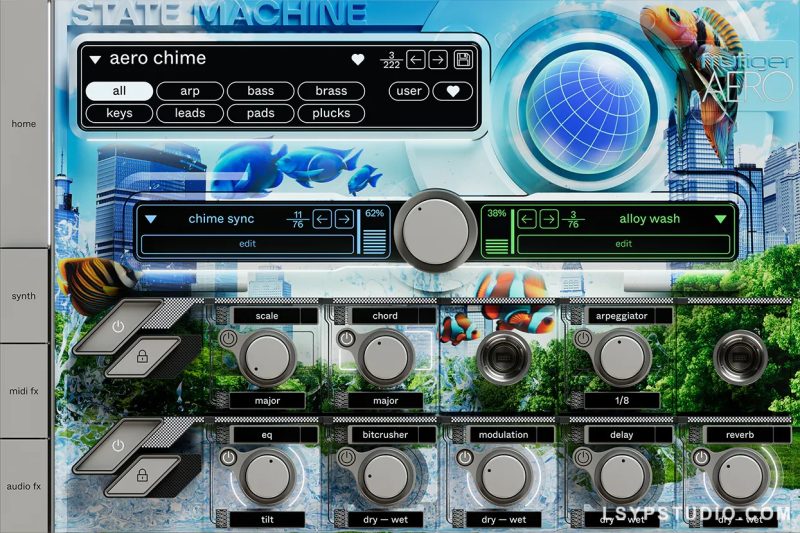Open the scale module type selector
This screenshot has width=800, height=533.
tap(276, 316)
